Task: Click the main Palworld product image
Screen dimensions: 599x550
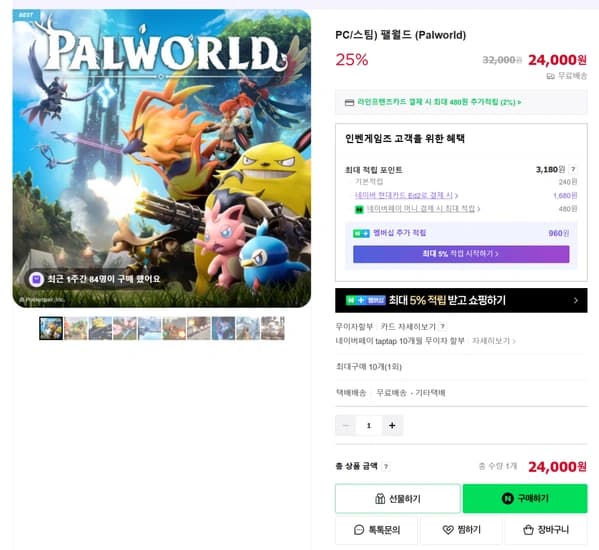Action: (162, 158)
